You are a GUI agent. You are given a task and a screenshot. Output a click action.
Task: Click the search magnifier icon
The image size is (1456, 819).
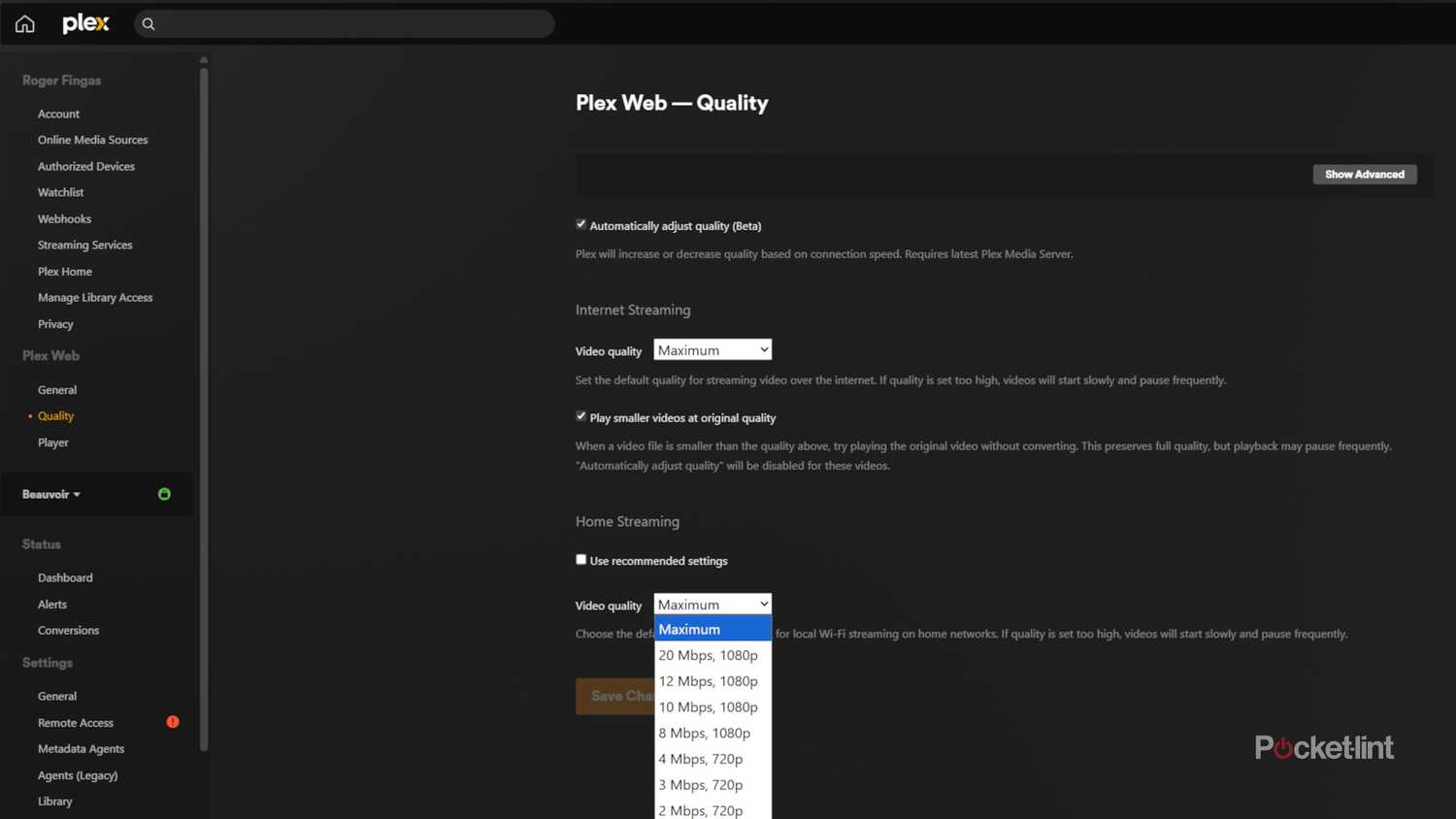click(149, 24)
